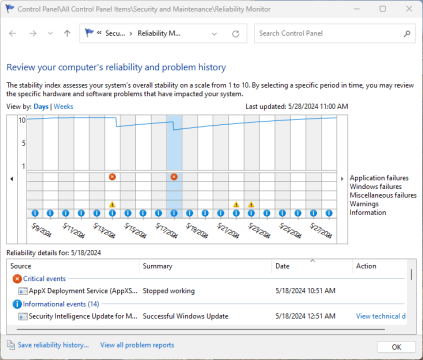Select the information icon for 5/26/2024

(x=298, y=213)
